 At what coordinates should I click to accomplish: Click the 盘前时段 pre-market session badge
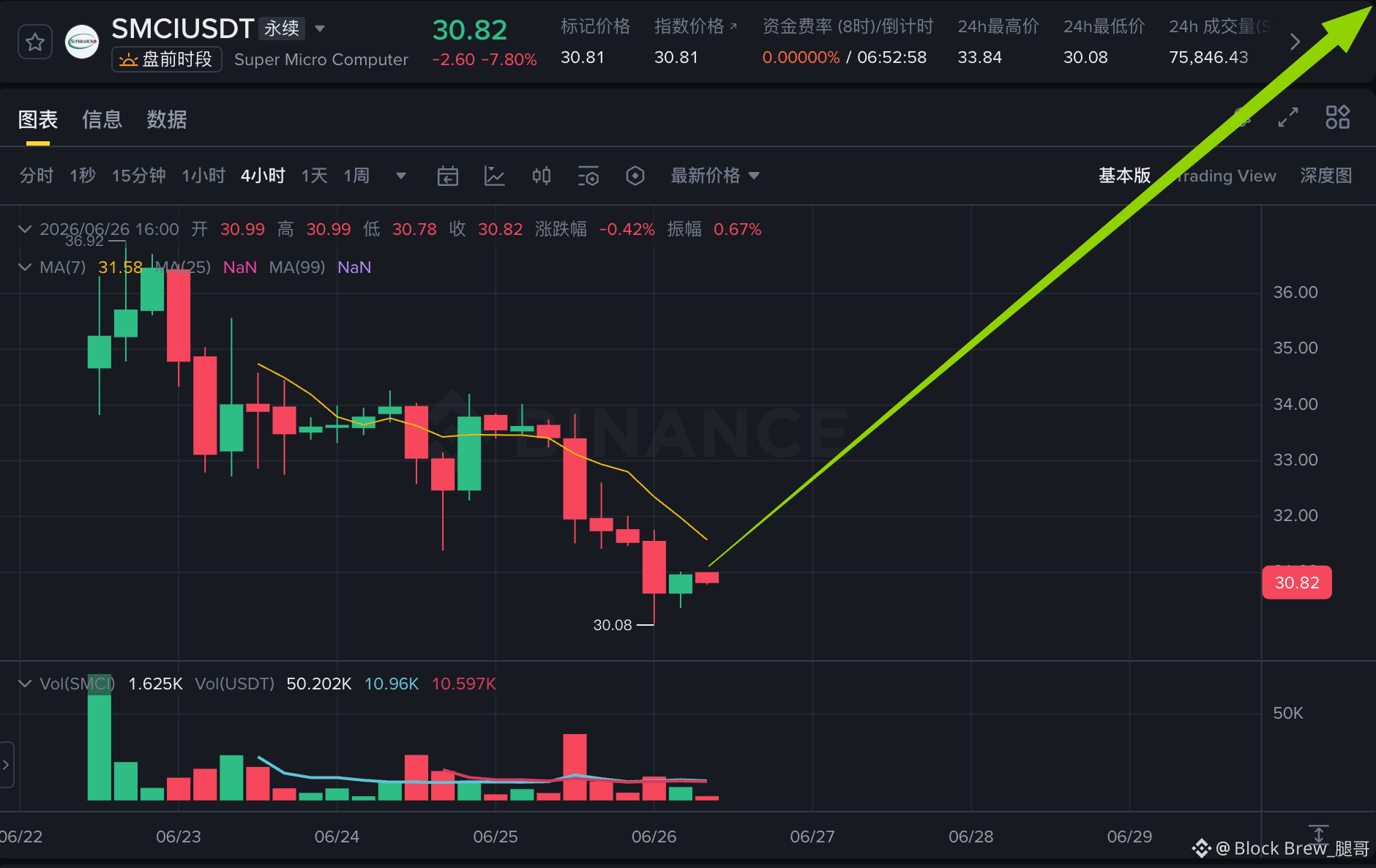(x=166, y=59)
